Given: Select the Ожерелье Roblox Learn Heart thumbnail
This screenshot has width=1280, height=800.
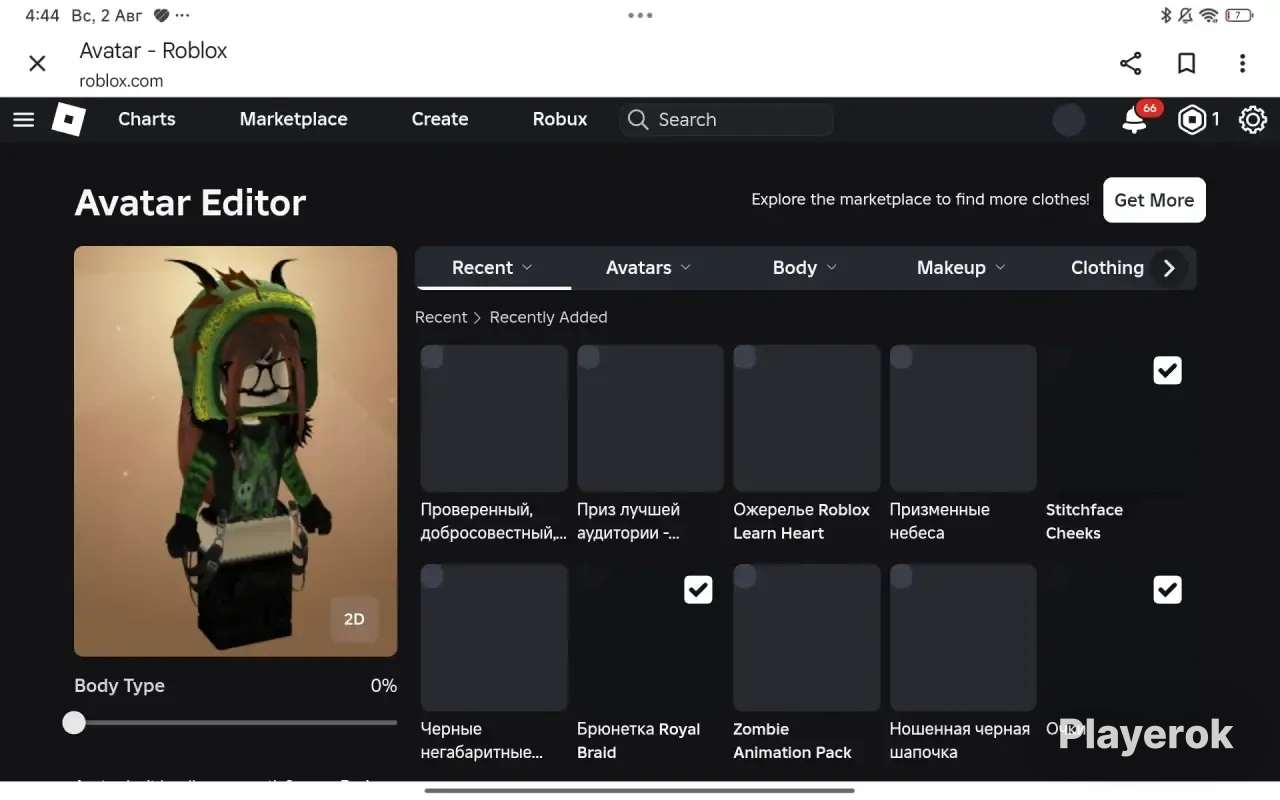Looking at the screenshot, I should (807, 418).
